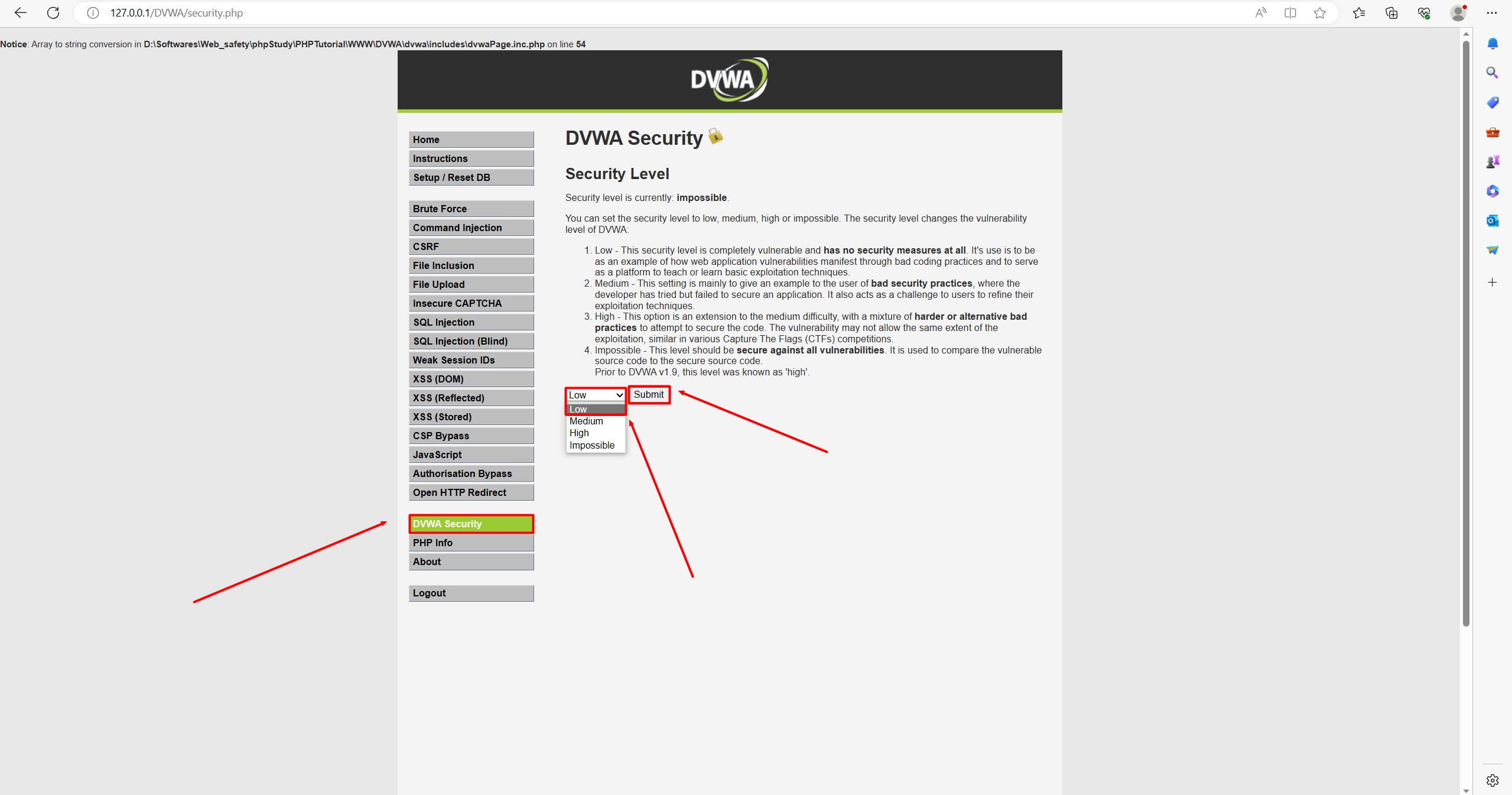Select Medium from security level dropdown

[x=586, y=421]
